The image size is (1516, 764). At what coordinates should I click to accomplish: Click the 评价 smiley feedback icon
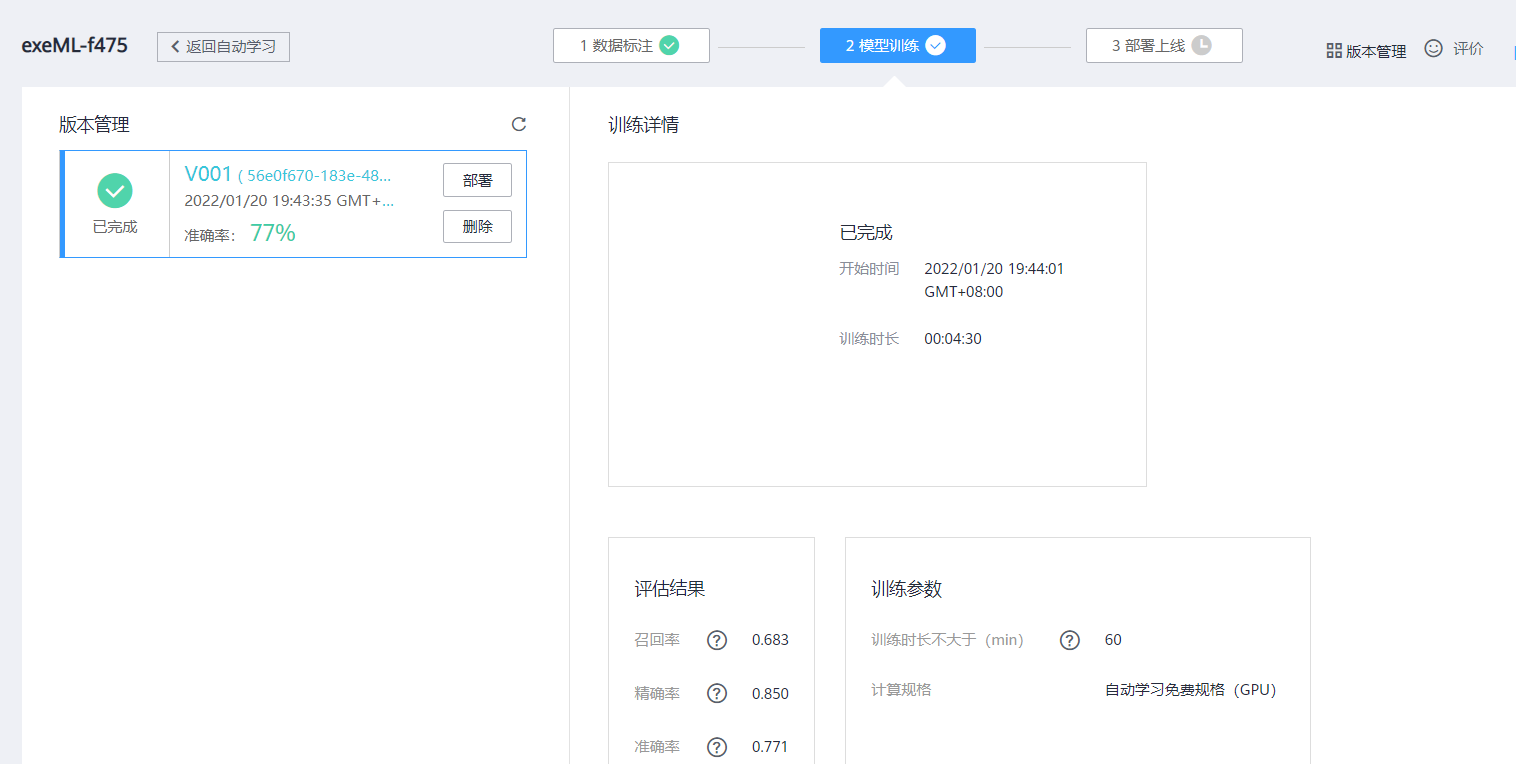[x=1433, y=47]
